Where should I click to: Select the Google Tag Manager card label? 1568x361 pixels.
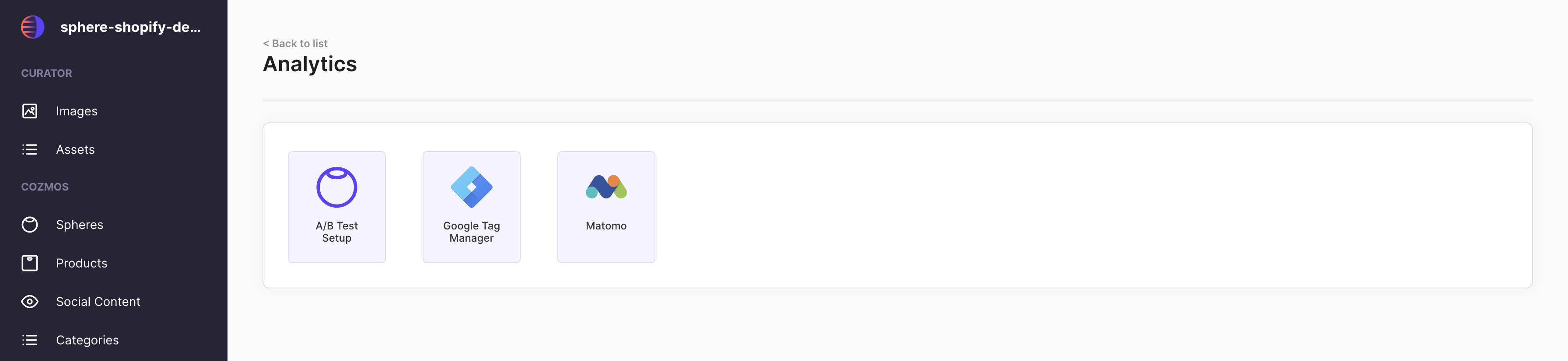point(471,232)
